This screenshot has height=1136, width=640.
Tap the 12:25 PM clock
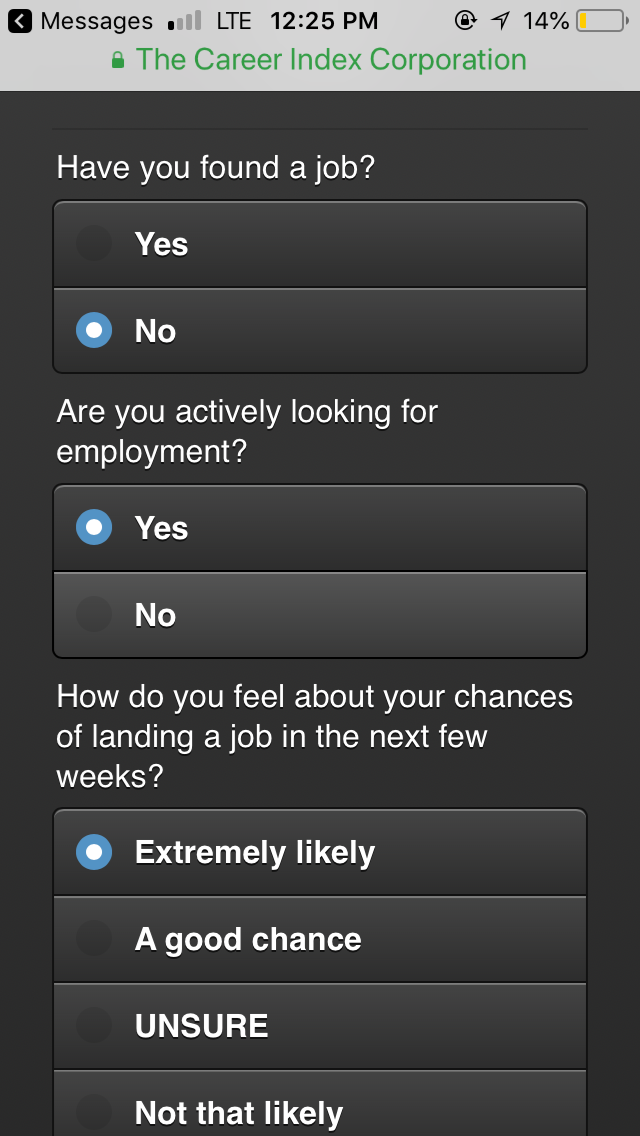point(324,20)
